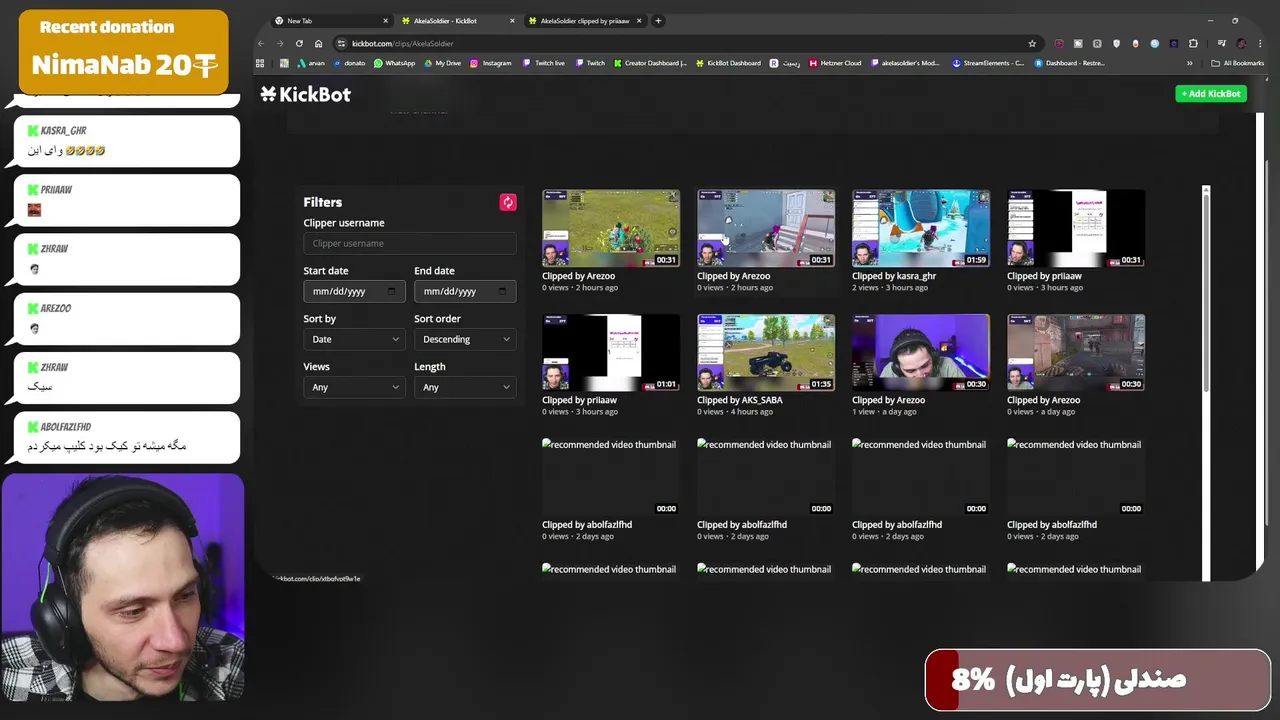Screen dimensions: 1280x720
Task: Open the Arezoo clip showing the white door
Action: coord(766,228)
